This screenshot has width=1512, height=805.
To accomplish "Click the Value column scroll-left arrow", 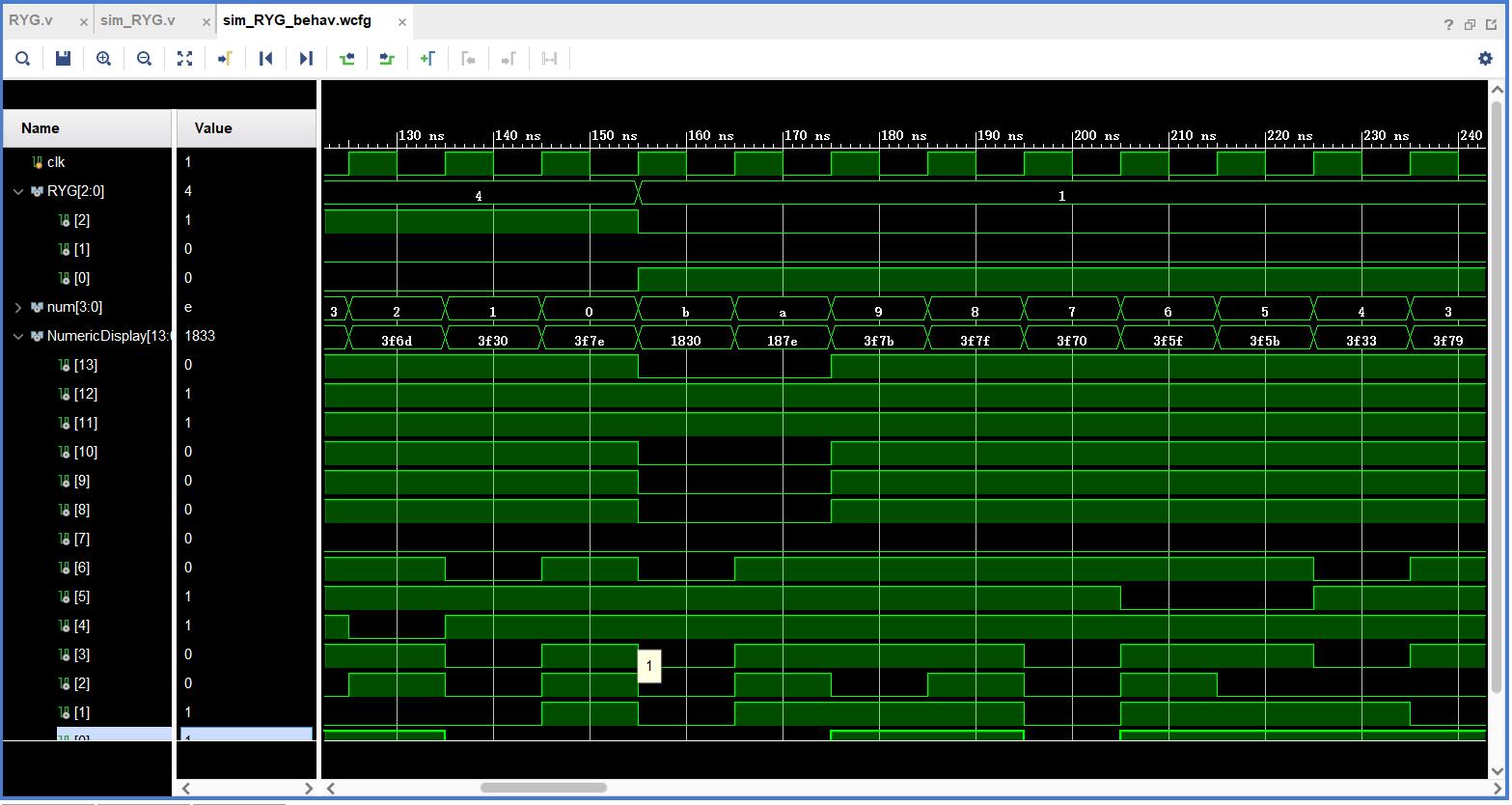I will point(186,788).
